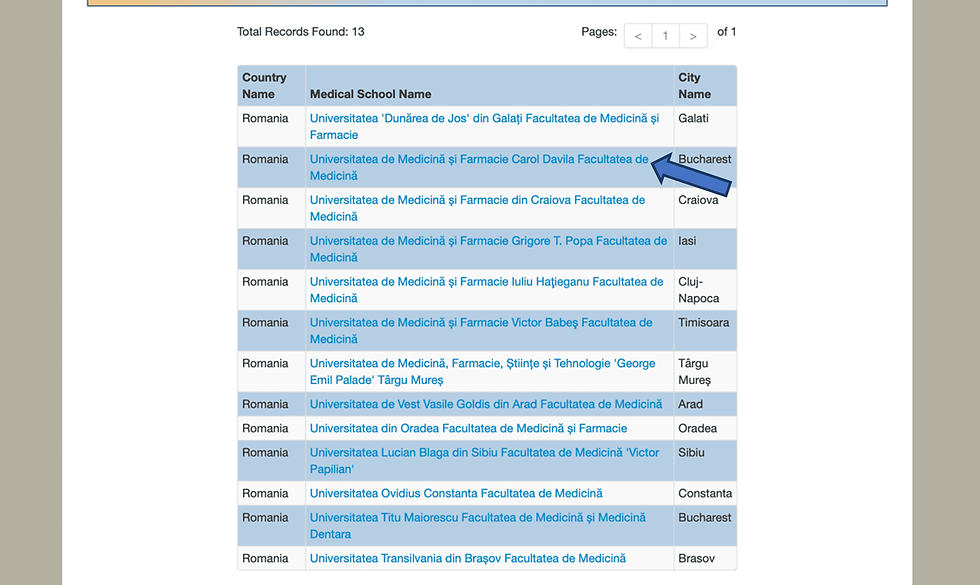Image resolution: width=980 pixels, height=585 pixels.
Task: Open Grigore T. Popa school link
Action: (488, 249)
